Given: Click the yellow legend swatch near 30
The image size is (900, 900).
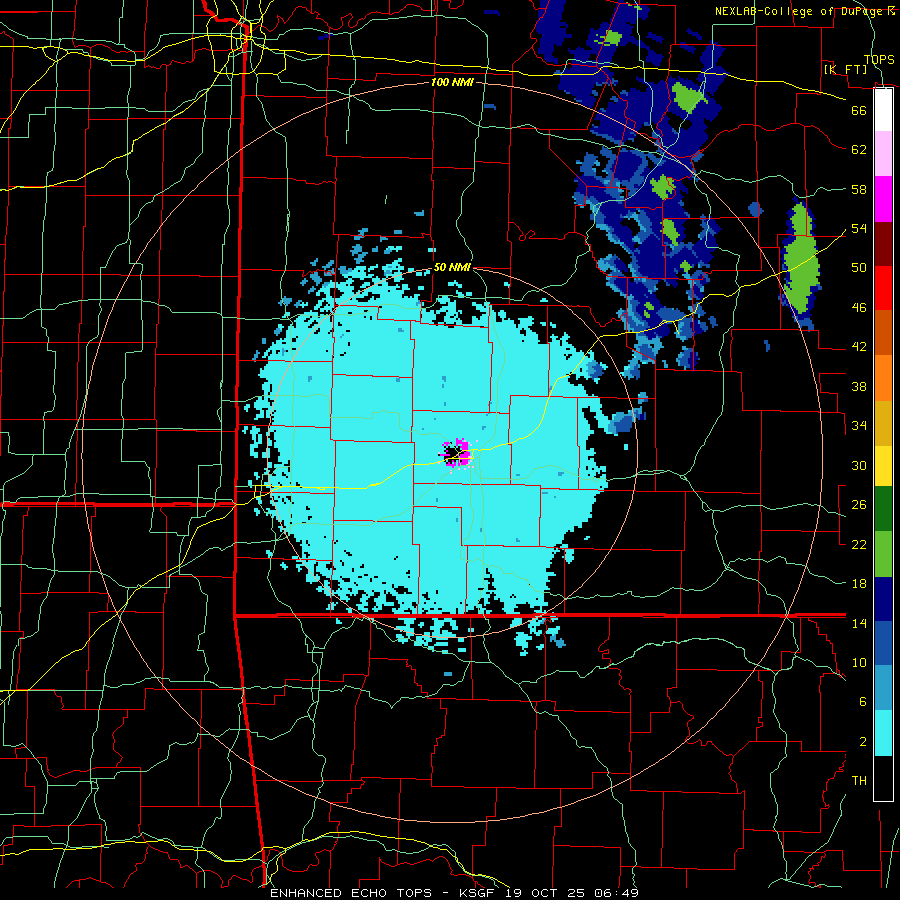Looking at the screenshot, I should [883, 465].
